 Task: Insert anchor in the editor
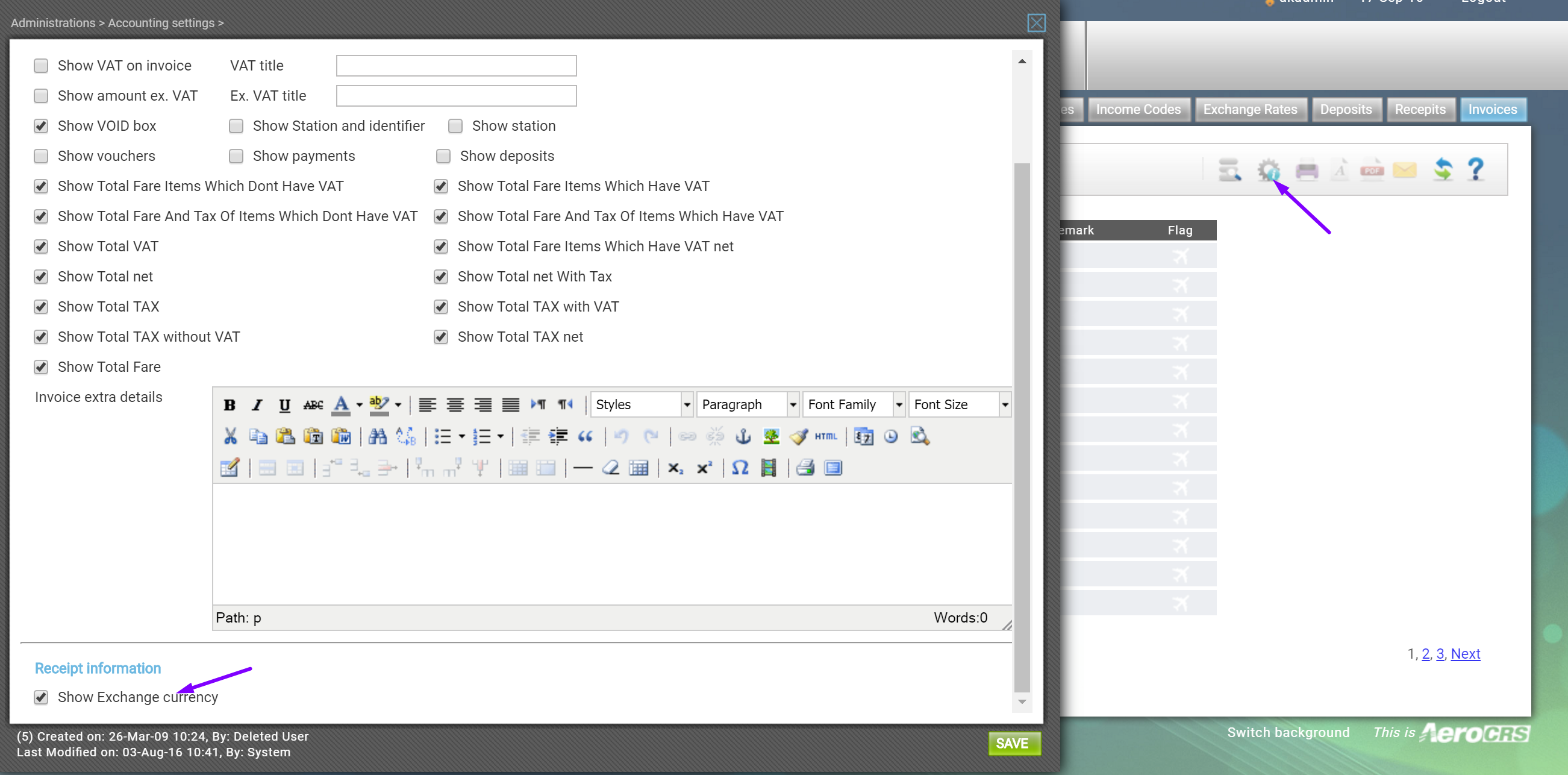[x=743, y=436]
